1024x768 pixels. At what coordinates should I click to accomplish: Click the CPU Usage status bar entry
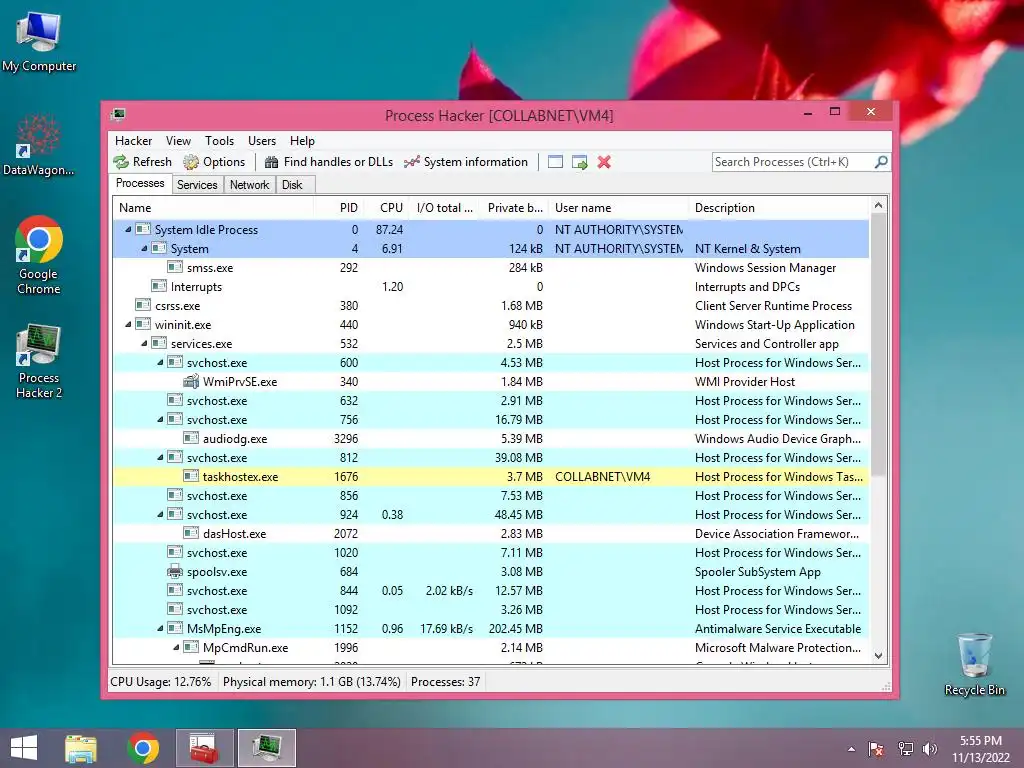(x=161, y=682)
